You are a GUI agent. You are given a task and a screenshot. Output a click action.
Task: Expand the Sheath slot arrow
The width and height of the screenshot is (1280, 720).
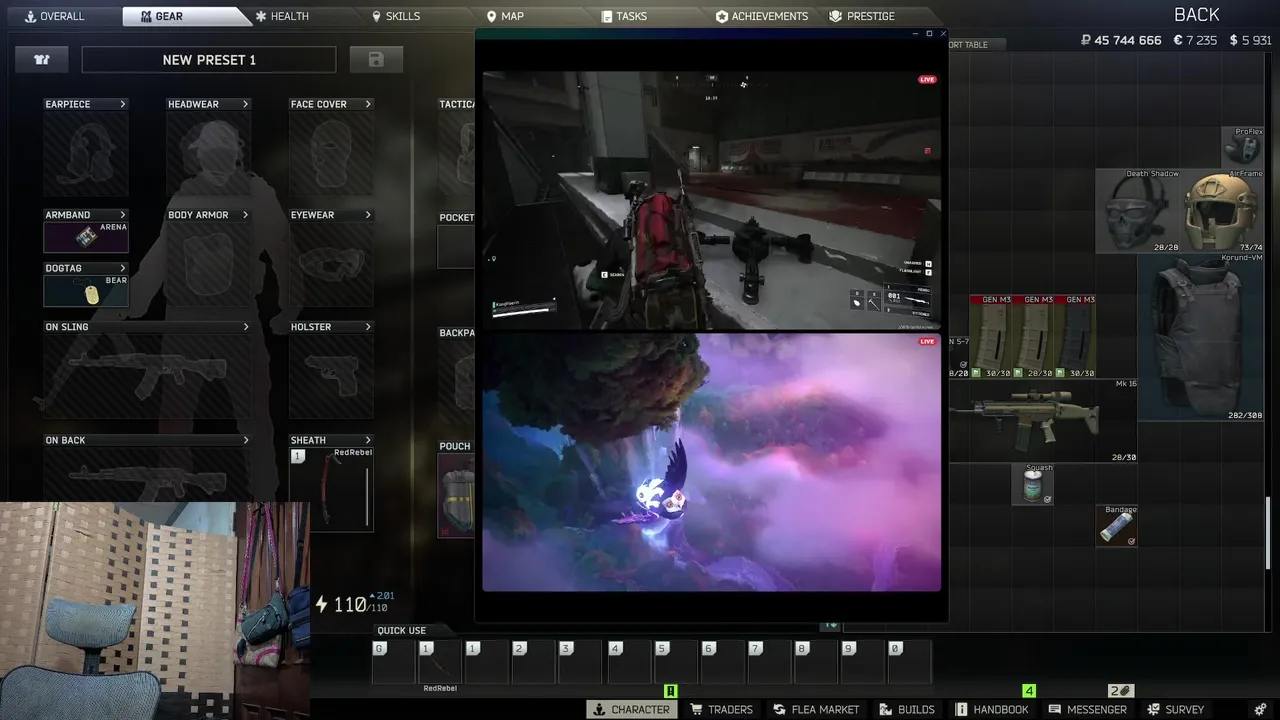coord(368,440)
